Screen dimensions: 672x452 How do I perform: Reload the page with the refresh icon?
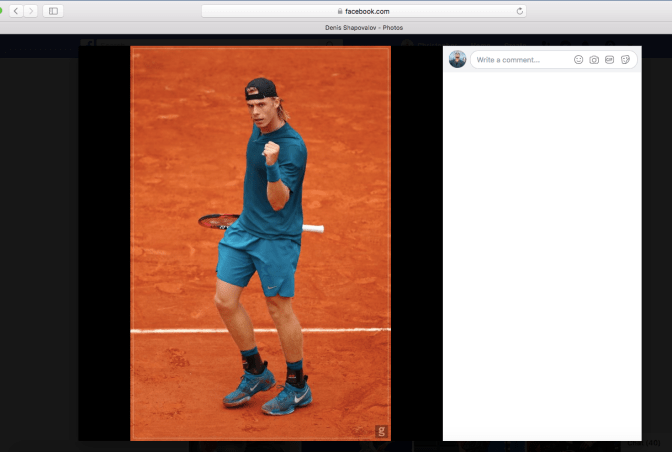click(x=520, y=11)
